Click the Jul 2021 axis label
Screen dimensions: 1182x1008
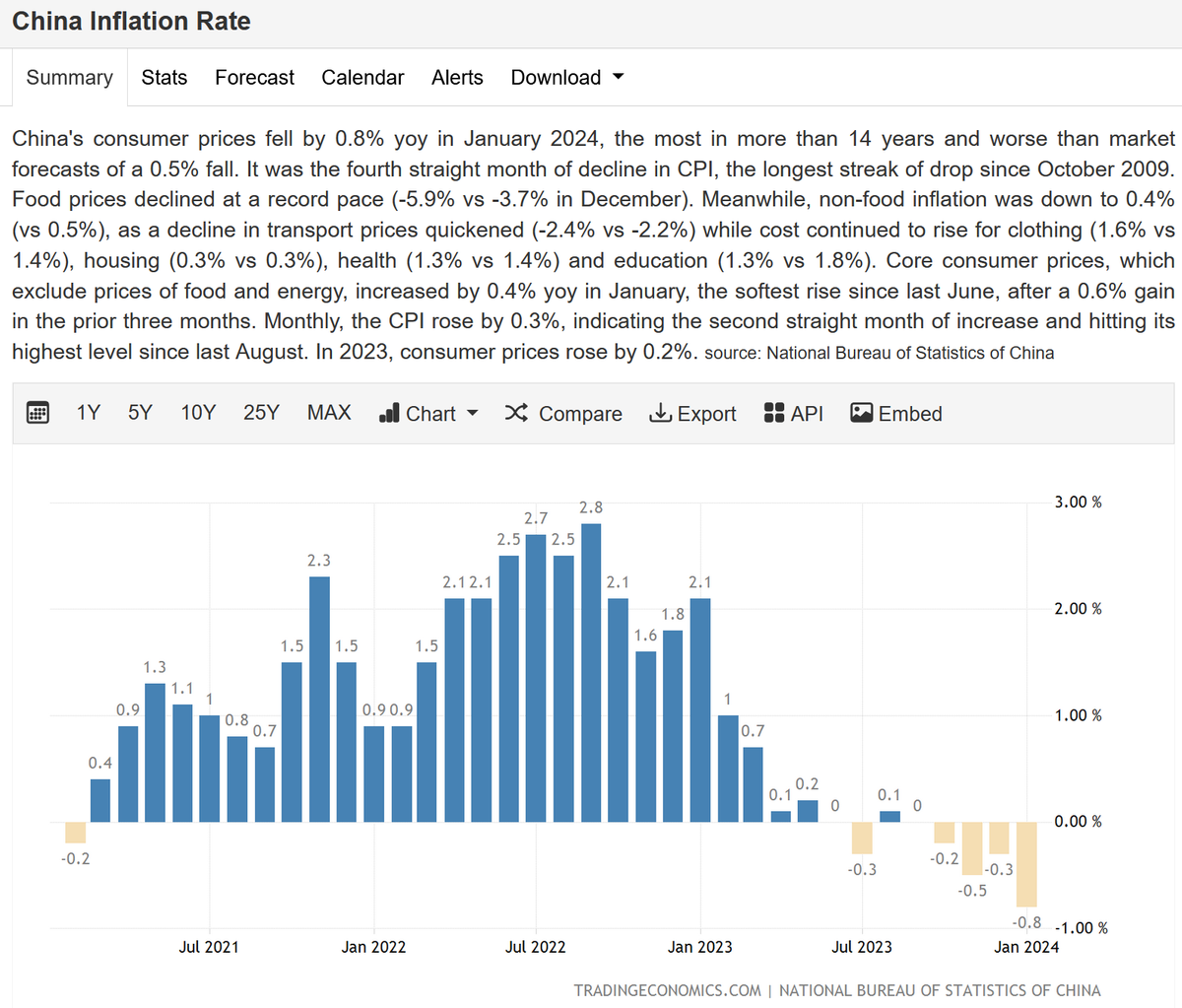tap(209, 947)
